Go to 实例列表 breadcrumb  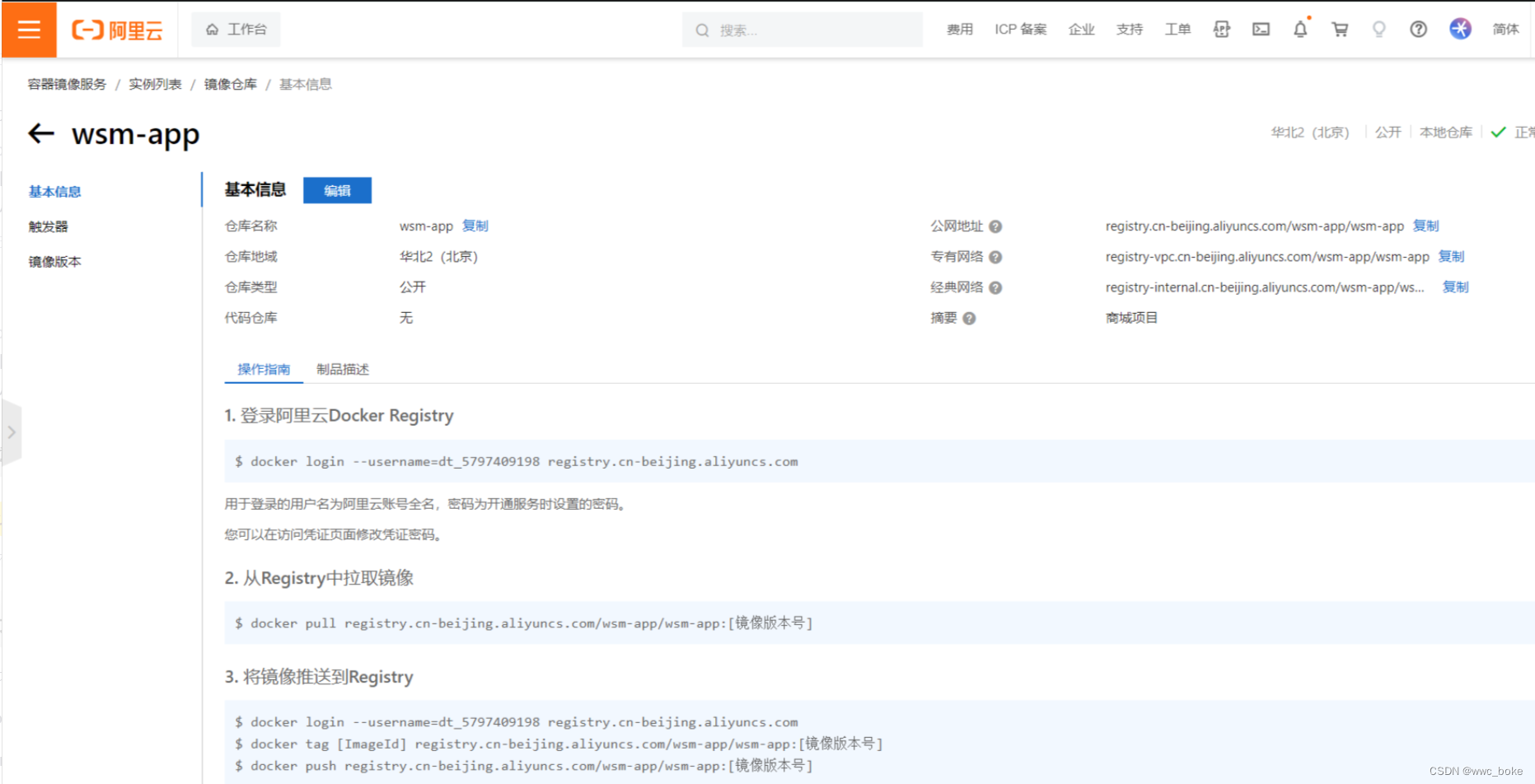155,84
